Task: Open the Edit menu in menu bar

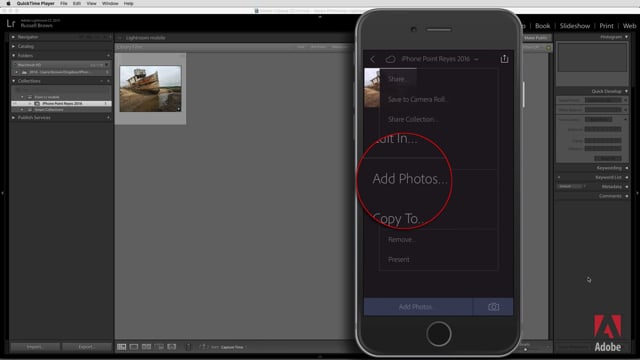Action: click(77, 3)
